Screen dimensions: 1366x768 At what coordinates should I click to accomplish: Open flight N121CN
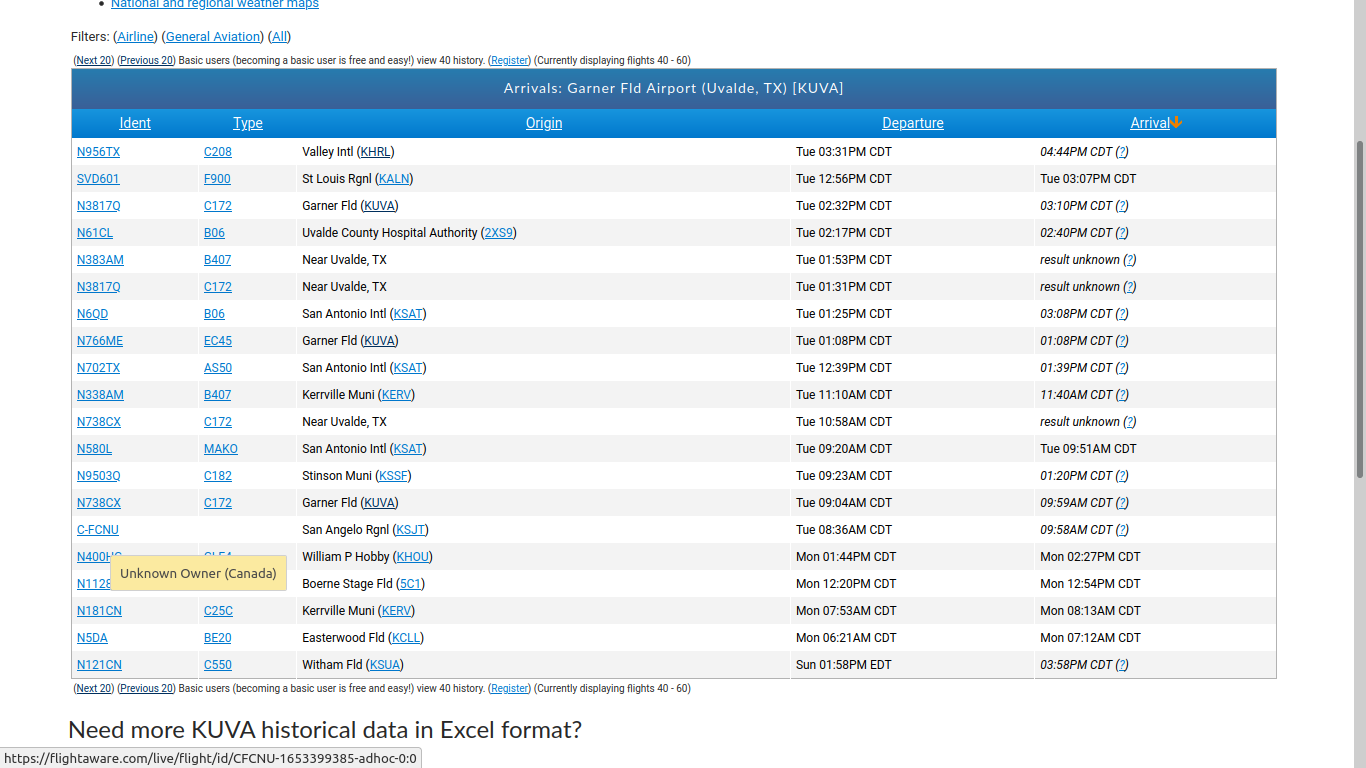click(99, 665)
